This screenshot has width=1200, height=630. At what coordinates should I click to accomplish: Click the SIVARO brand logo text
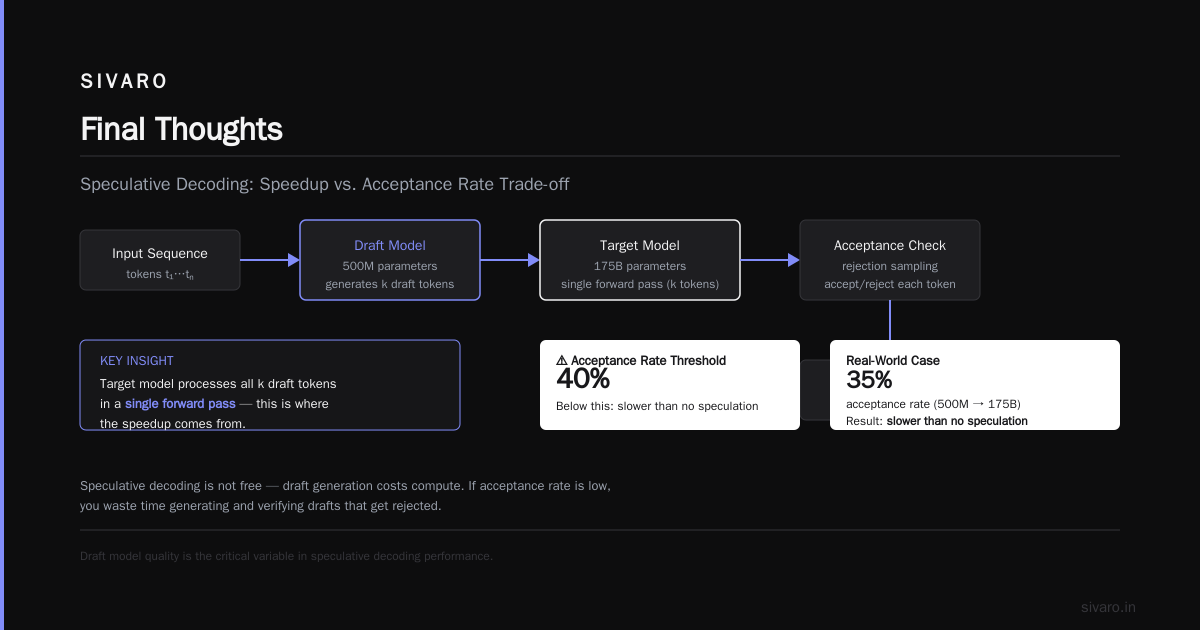coord(124,82)
